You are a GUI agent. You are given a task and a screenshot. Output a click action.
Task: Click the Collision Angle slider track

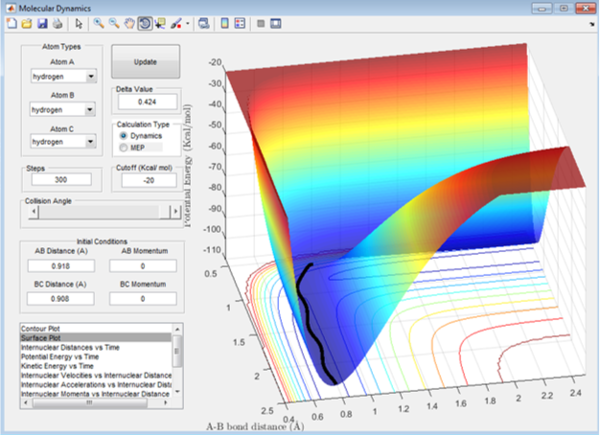point(100,213)
